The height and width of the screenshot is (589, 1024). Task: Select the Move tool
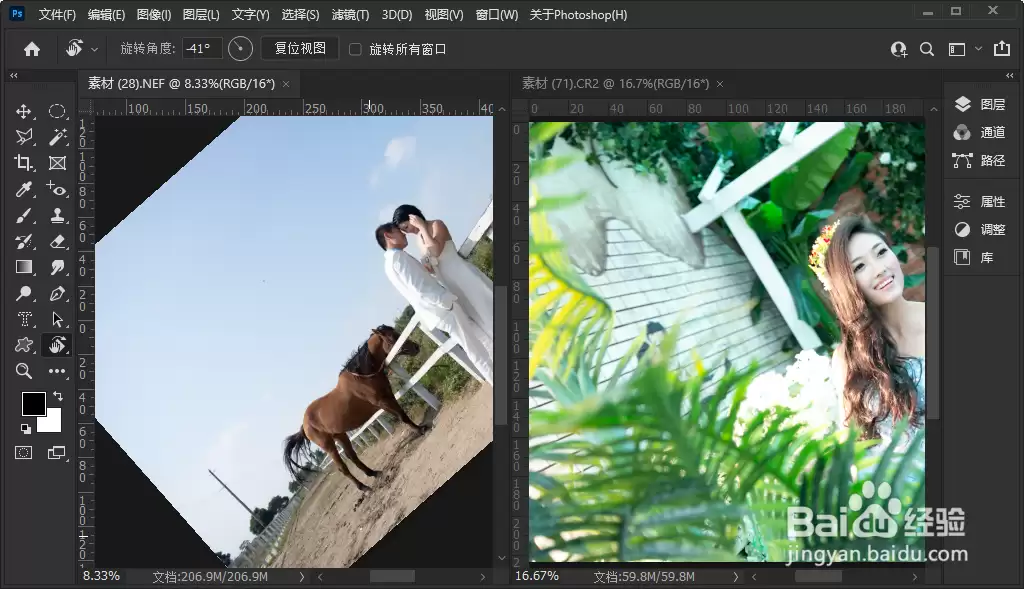(x=24, y=112)
